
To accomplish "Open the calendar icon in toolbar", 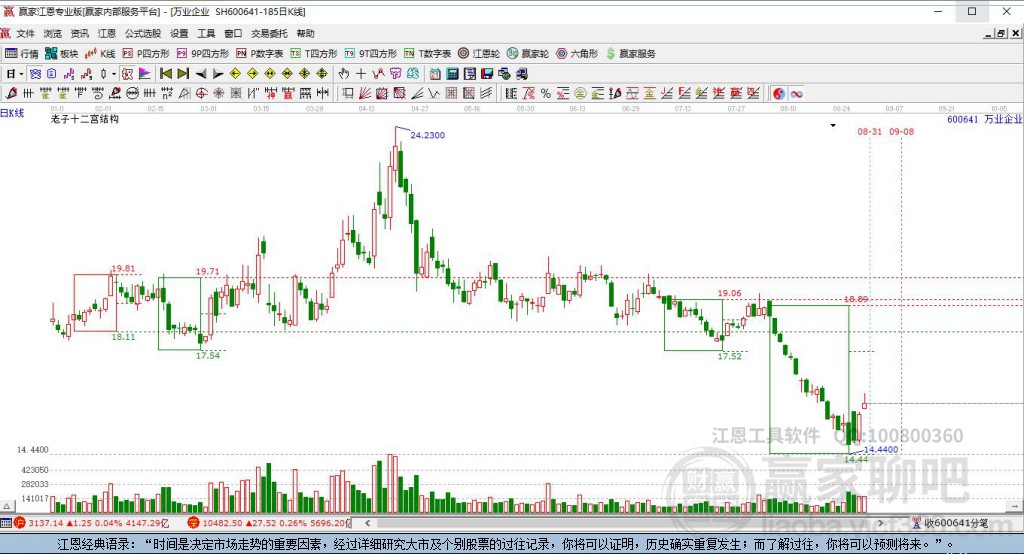I will click(x=435, y=74).
